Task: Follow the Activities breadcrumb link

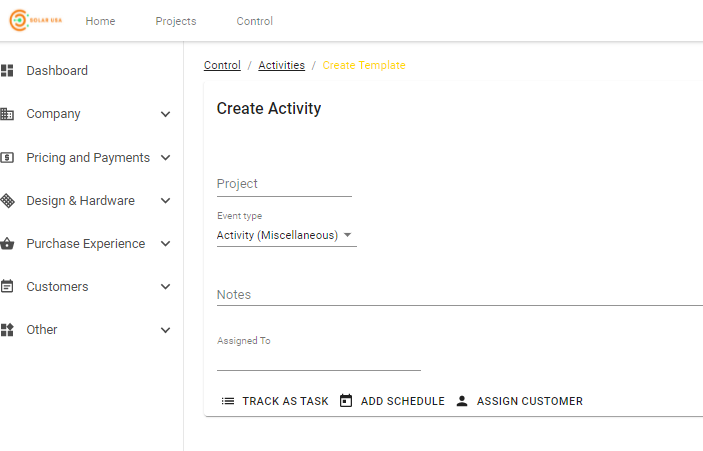Action: (282, 65)
